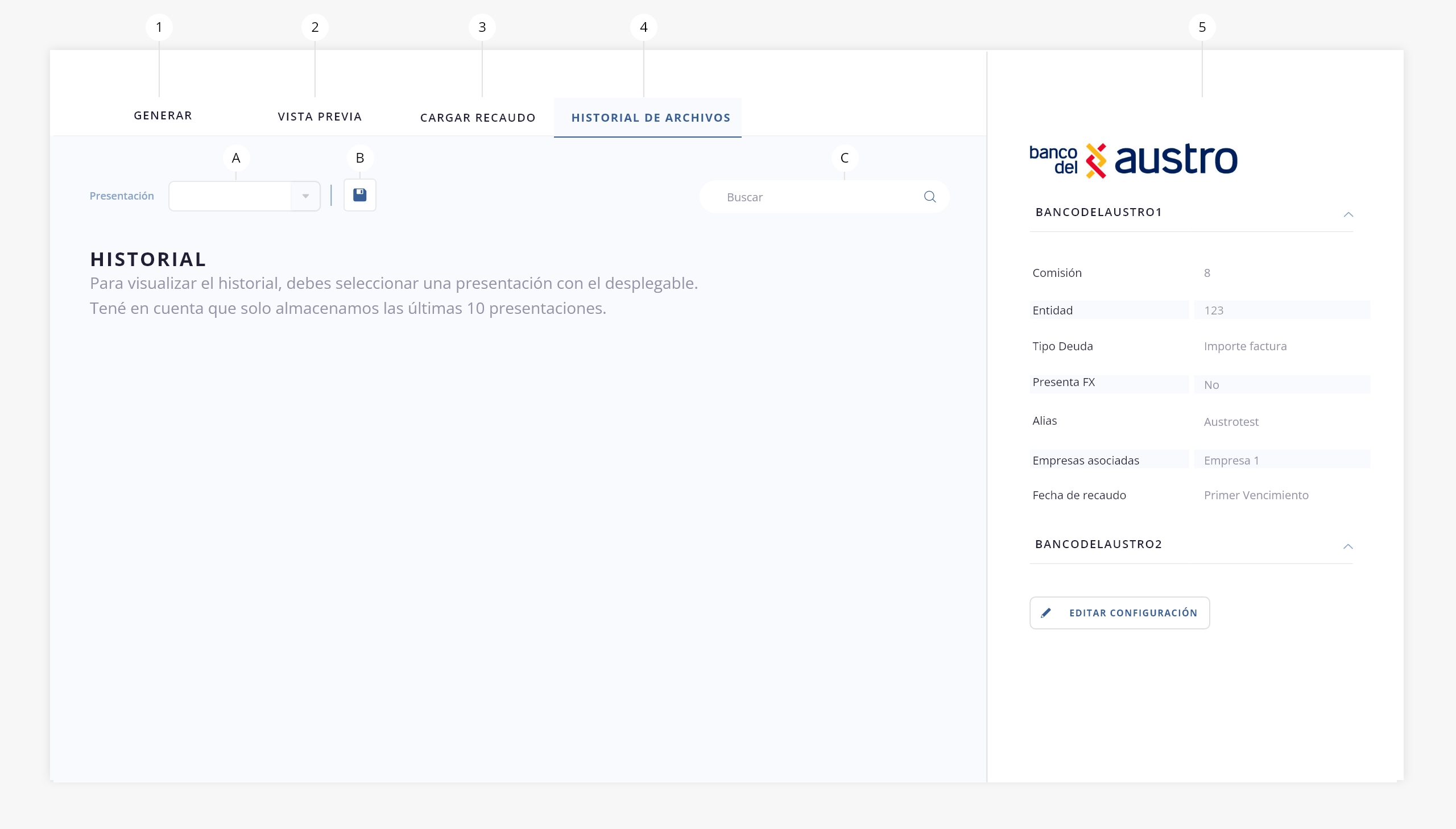Switch to the Generar tab

coord(163,115)
